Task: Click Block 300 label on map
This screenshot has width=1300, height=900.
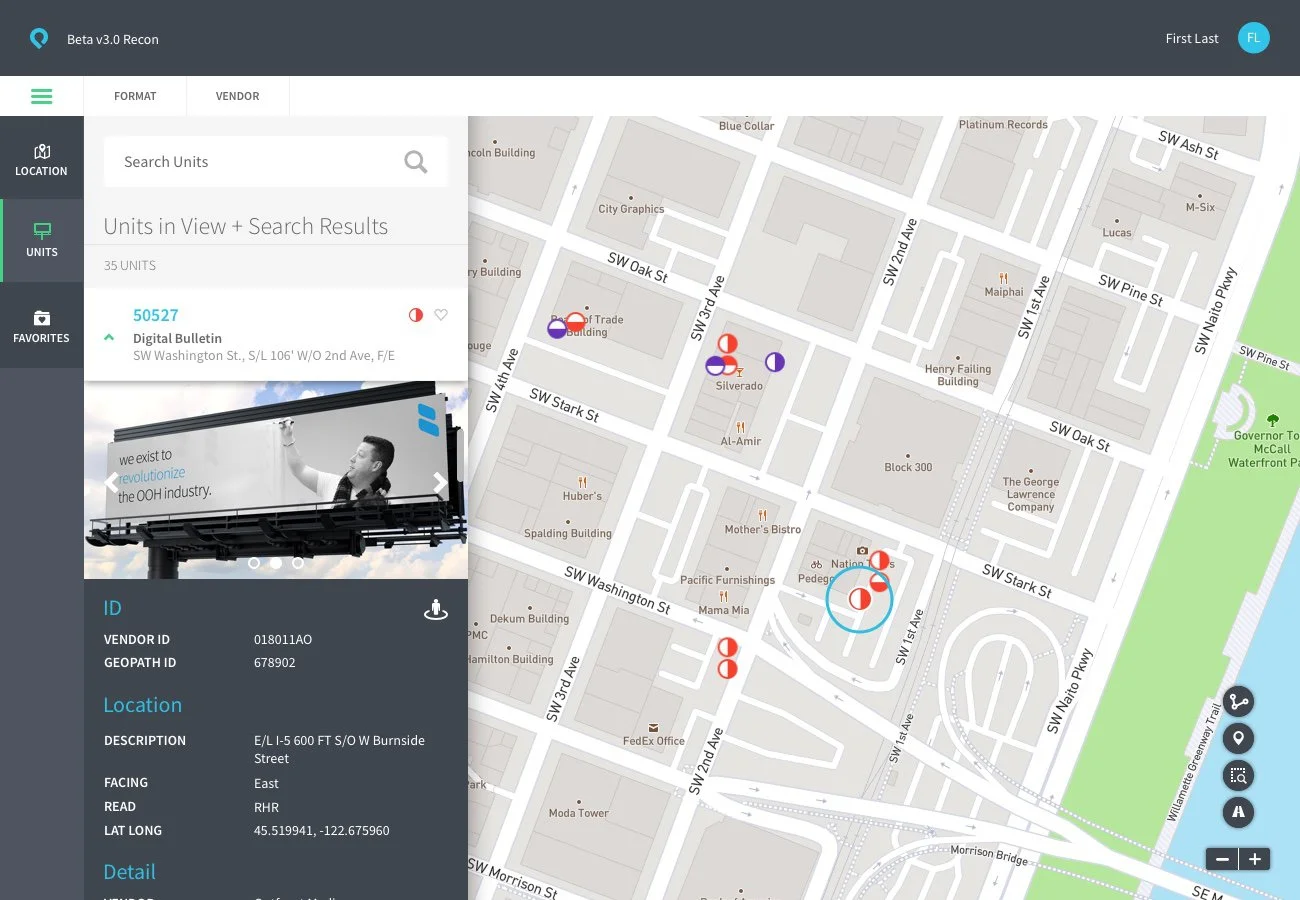Action: click(x=908, y=467)
